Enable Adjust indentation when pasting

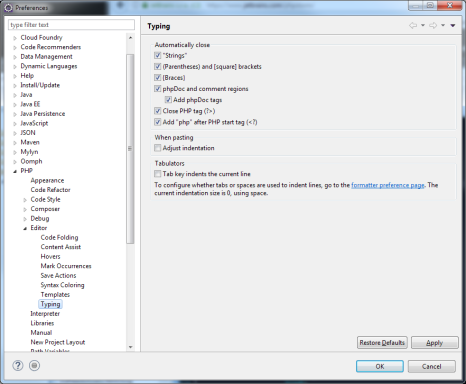[158, 148]
